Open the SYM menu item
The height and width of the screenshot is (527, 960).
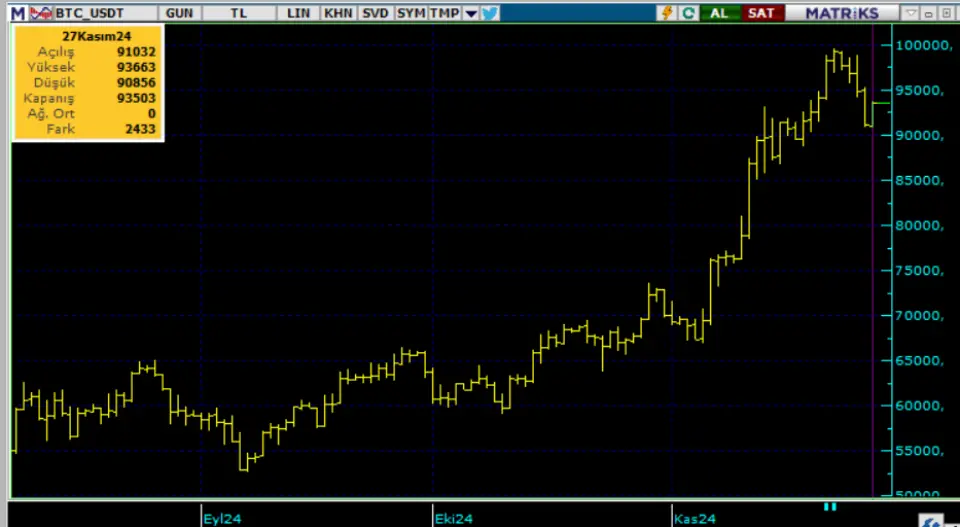410,13
